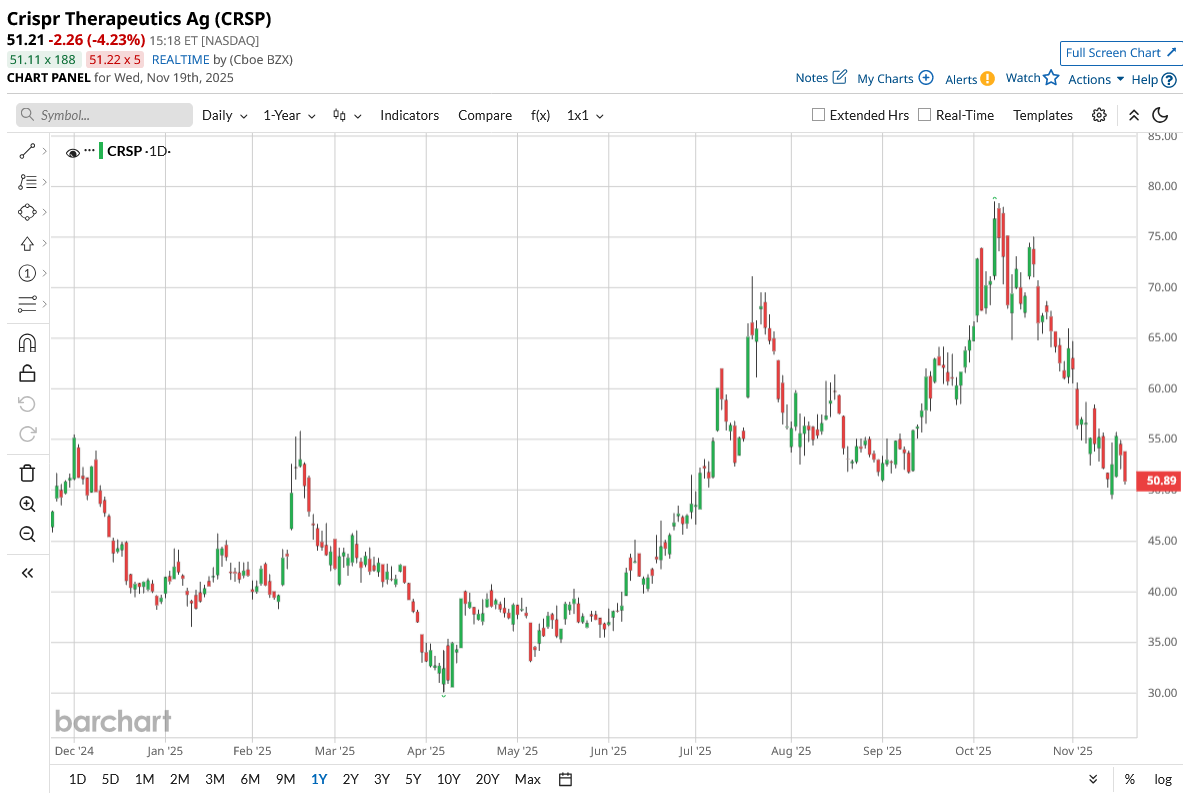Select the 10Y range tab
Viewport: 1183px width, 793px height.
448,779
